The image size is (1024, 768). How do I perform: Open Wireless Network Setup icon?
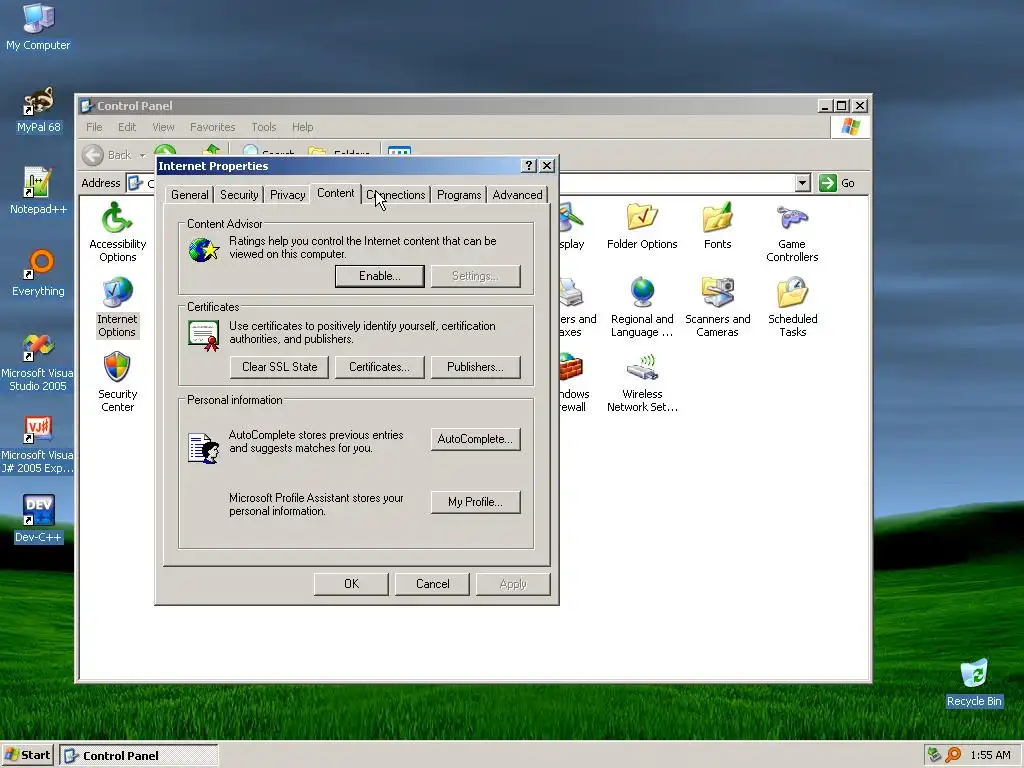pos(642,383)
